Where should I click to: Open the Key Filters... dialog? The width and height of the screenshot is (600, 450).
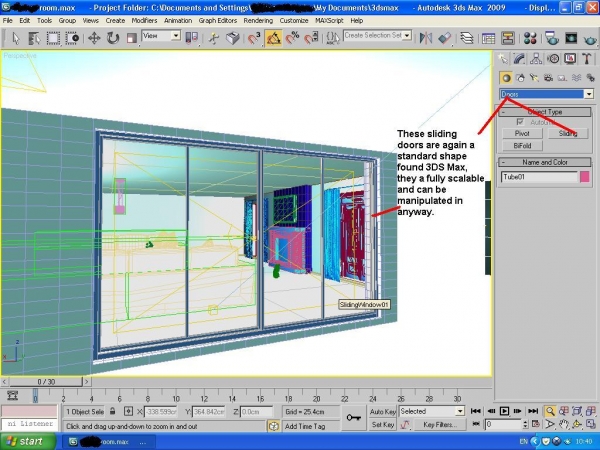point(440,424)
